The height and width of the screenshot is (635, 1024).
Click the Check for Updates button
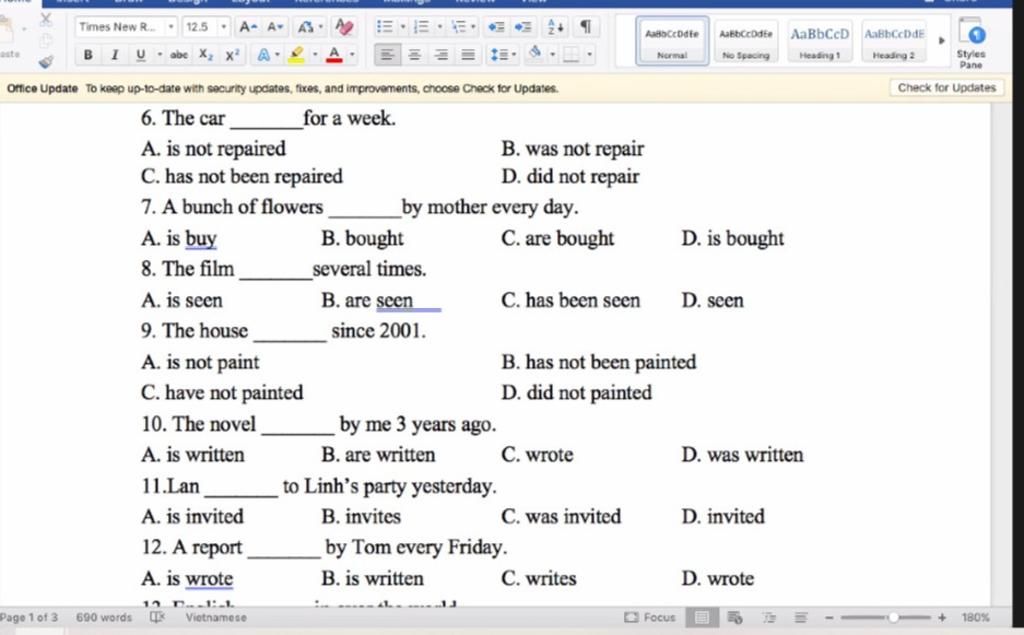point(946,88)
